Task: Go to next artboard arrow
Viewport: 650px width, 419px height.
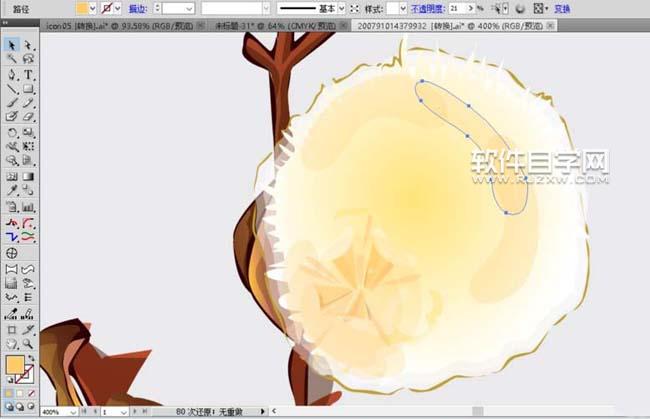Action: pos(135,412)
